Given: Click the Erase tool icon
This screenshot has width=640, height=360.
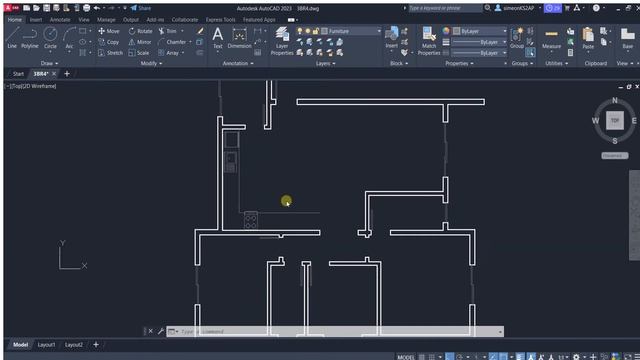Looking at the screenshot, I should pos(200,31).
